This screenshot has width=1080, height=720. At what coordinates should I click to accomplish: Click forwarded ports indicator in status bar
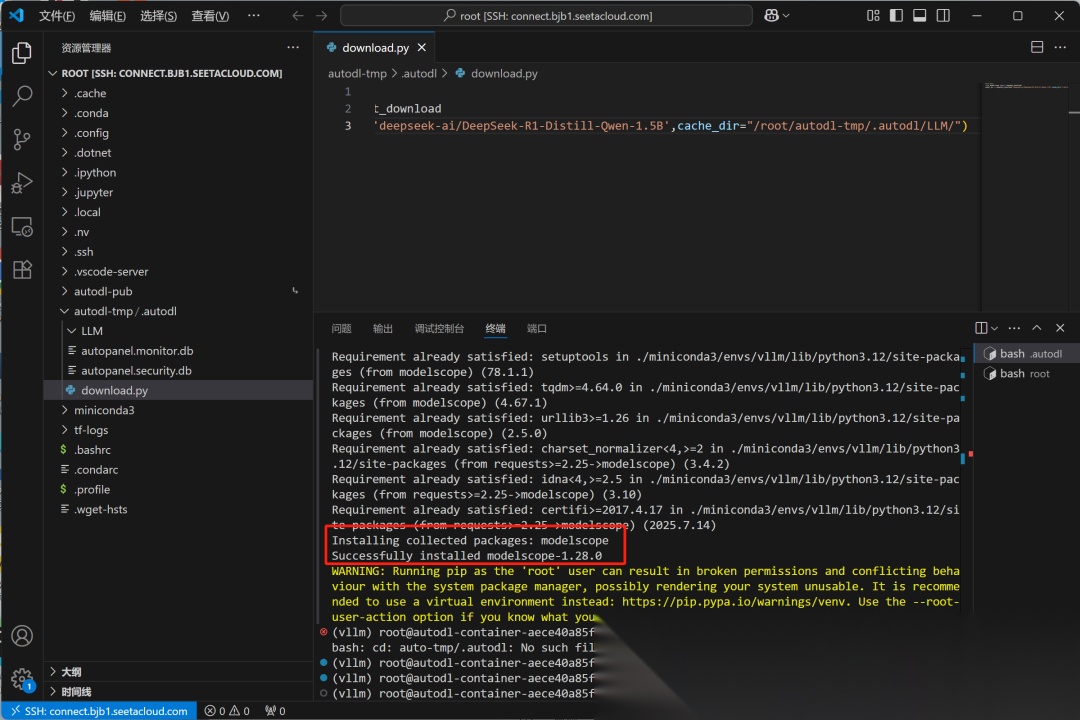click(x=275, y=710)
